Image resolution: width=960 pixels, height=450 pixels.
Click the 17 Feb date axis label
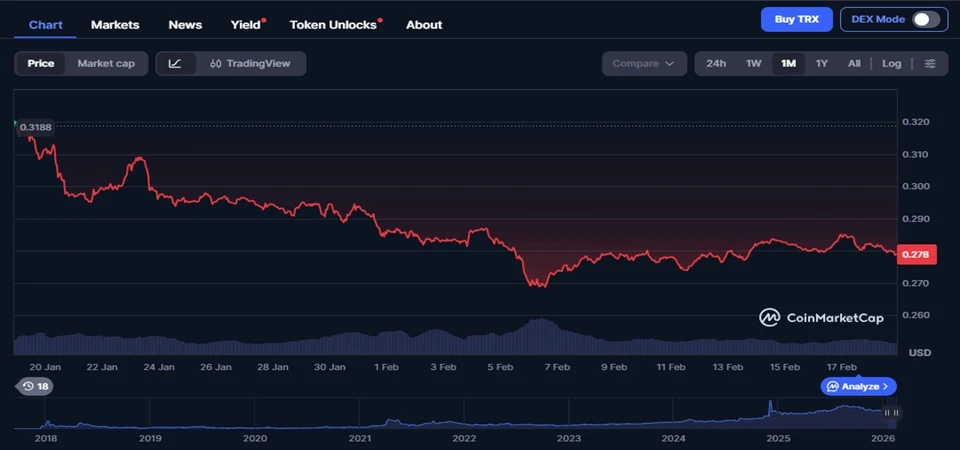841,367
